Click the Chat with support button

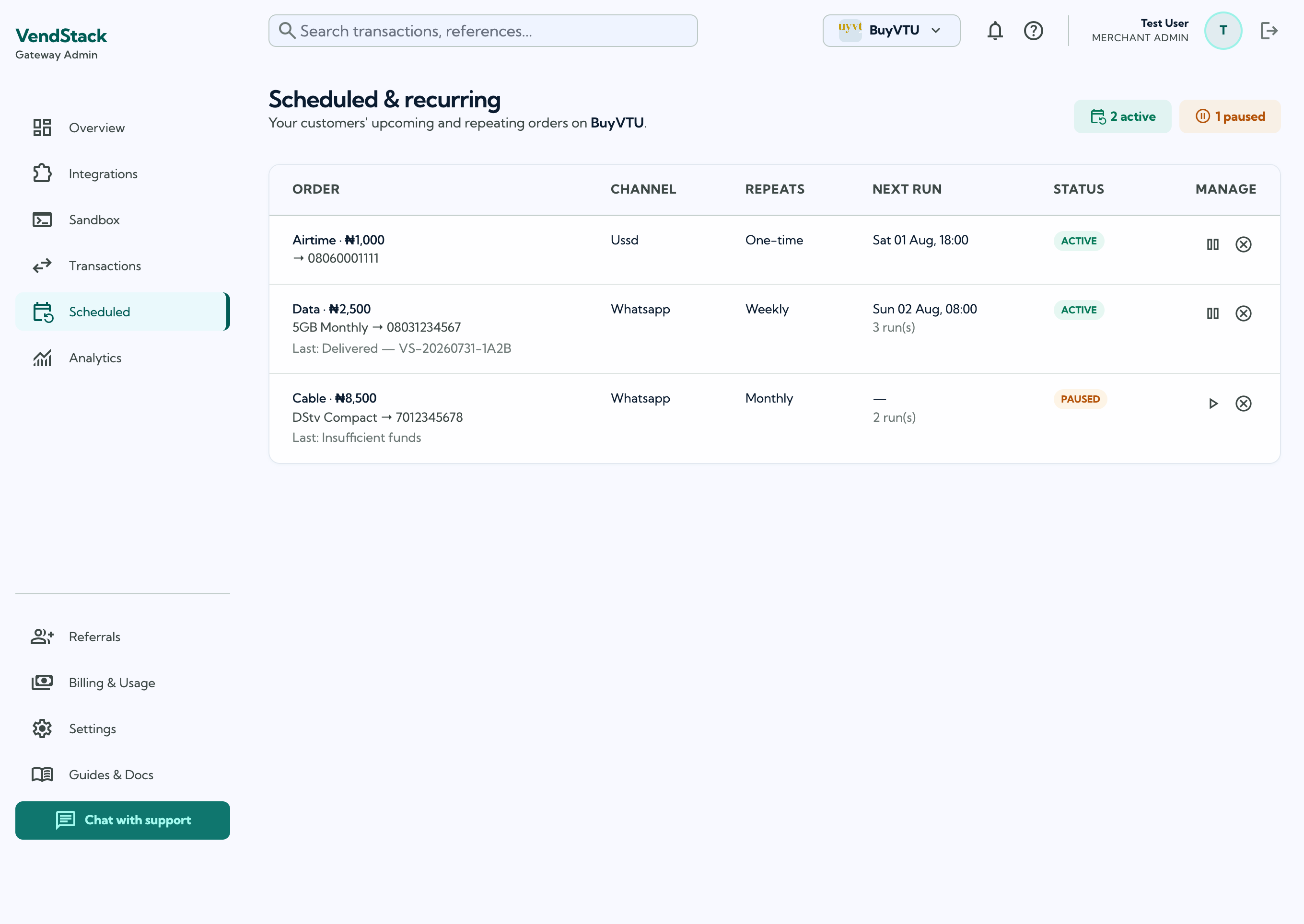[122, 820]
